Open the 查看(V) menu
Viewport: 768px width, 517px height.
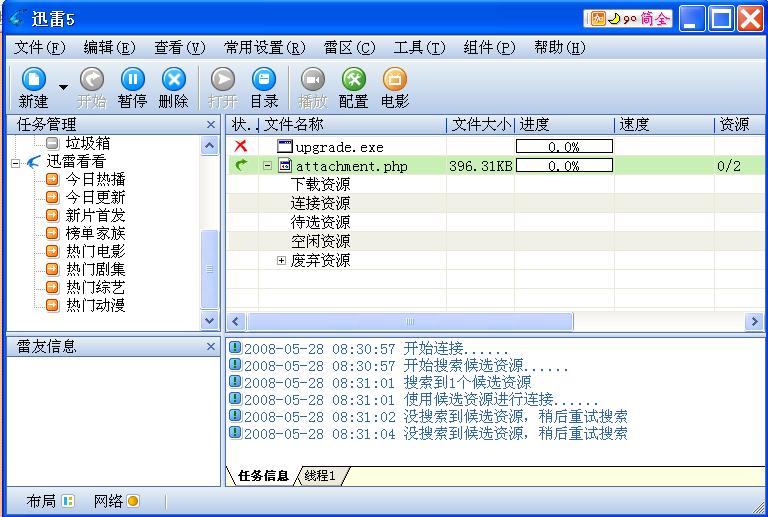(x=180, y=47)
